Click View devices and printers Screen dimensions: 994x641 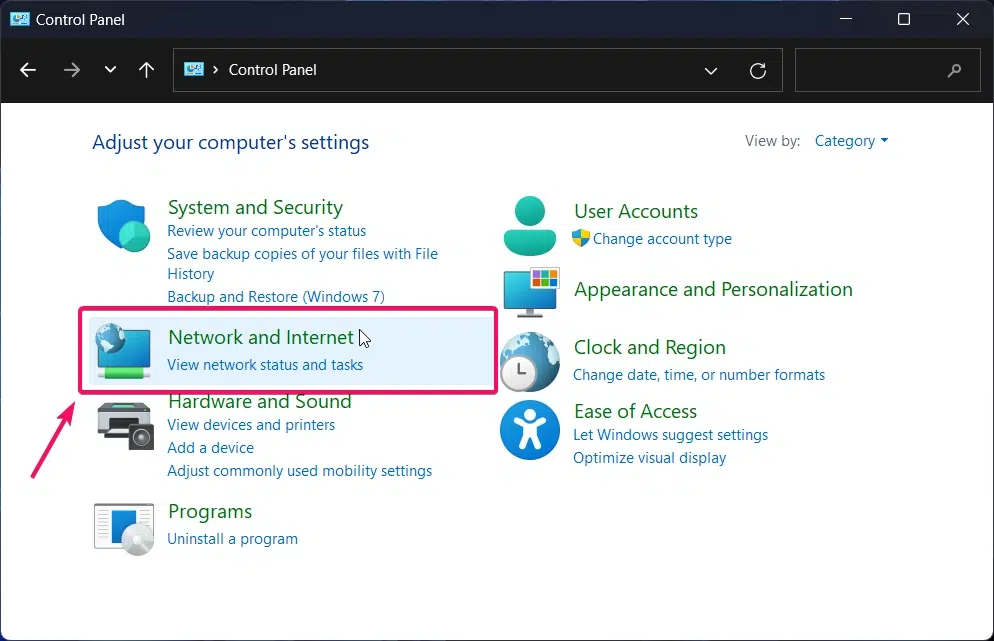[251, 425]
